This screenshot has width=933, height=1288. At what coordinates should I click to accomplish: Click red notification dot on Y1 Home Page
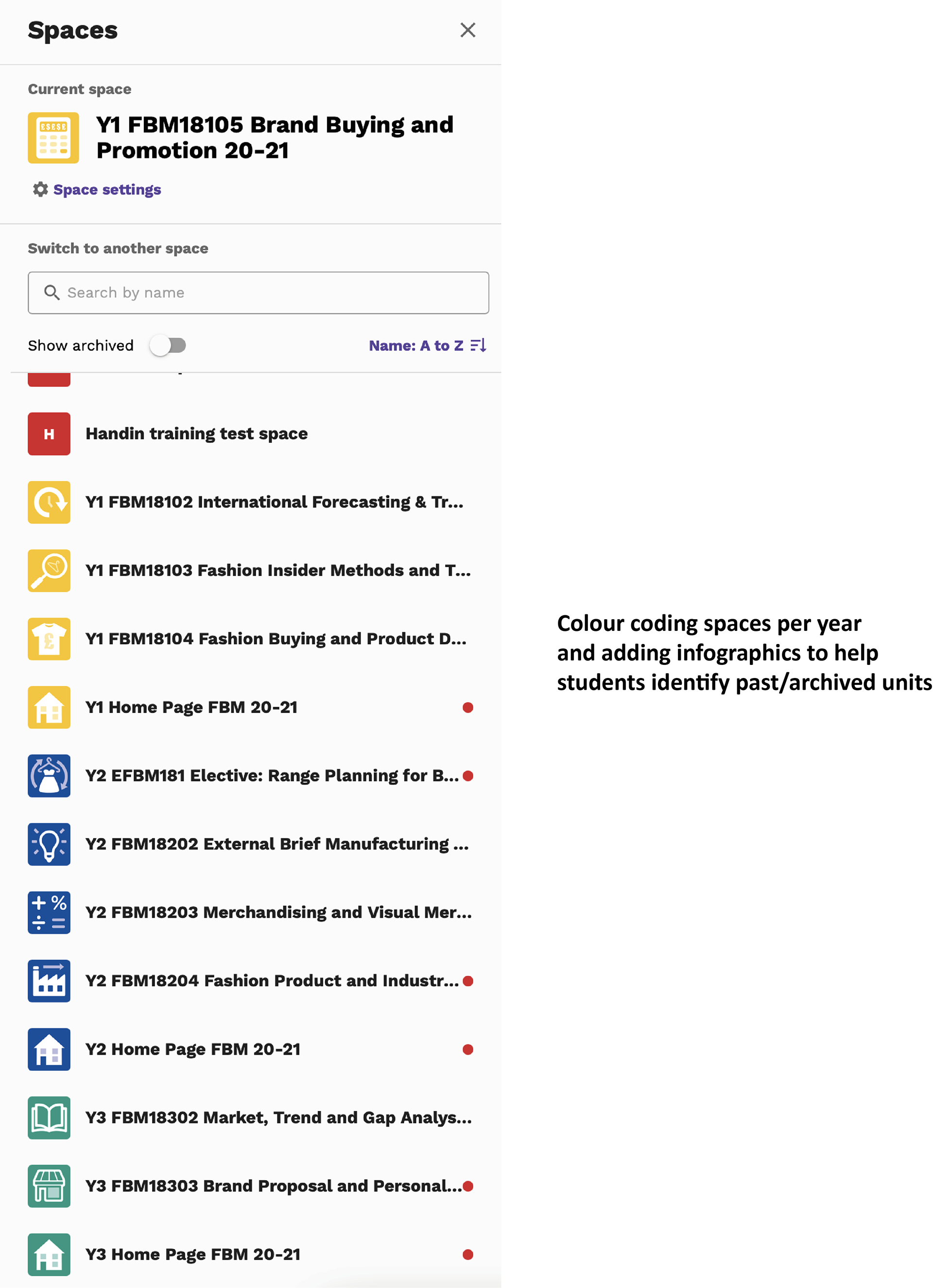pos(468,708)
